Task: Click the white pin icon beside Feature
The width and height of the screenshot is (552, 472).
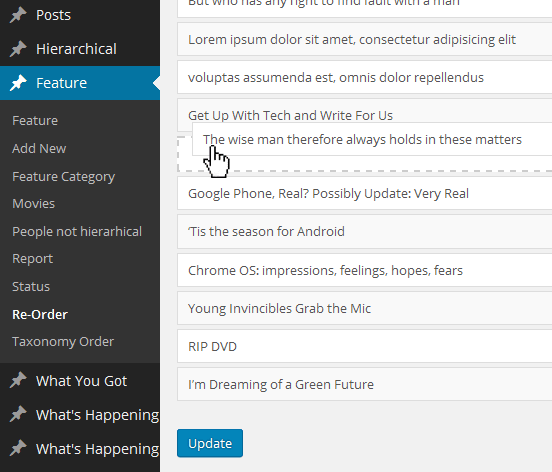Action: click(x=18, y=83)
